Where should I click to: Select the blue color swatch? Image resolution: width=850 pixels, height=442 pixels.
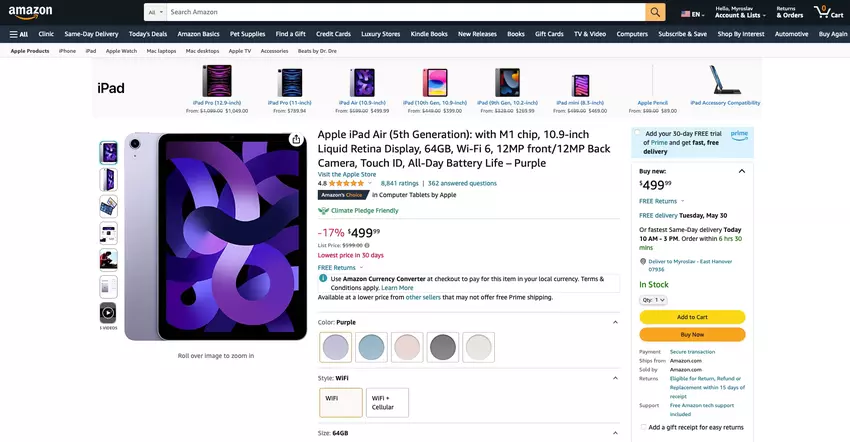pos(371,347)
